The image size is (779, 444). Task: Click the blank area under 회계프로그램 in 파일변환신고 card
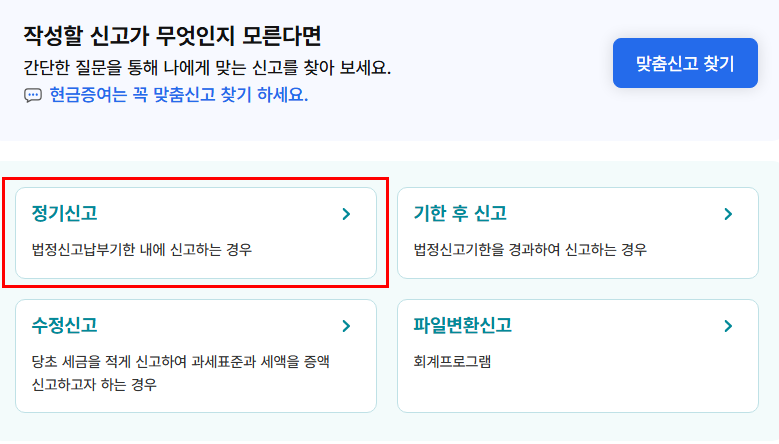578,390
